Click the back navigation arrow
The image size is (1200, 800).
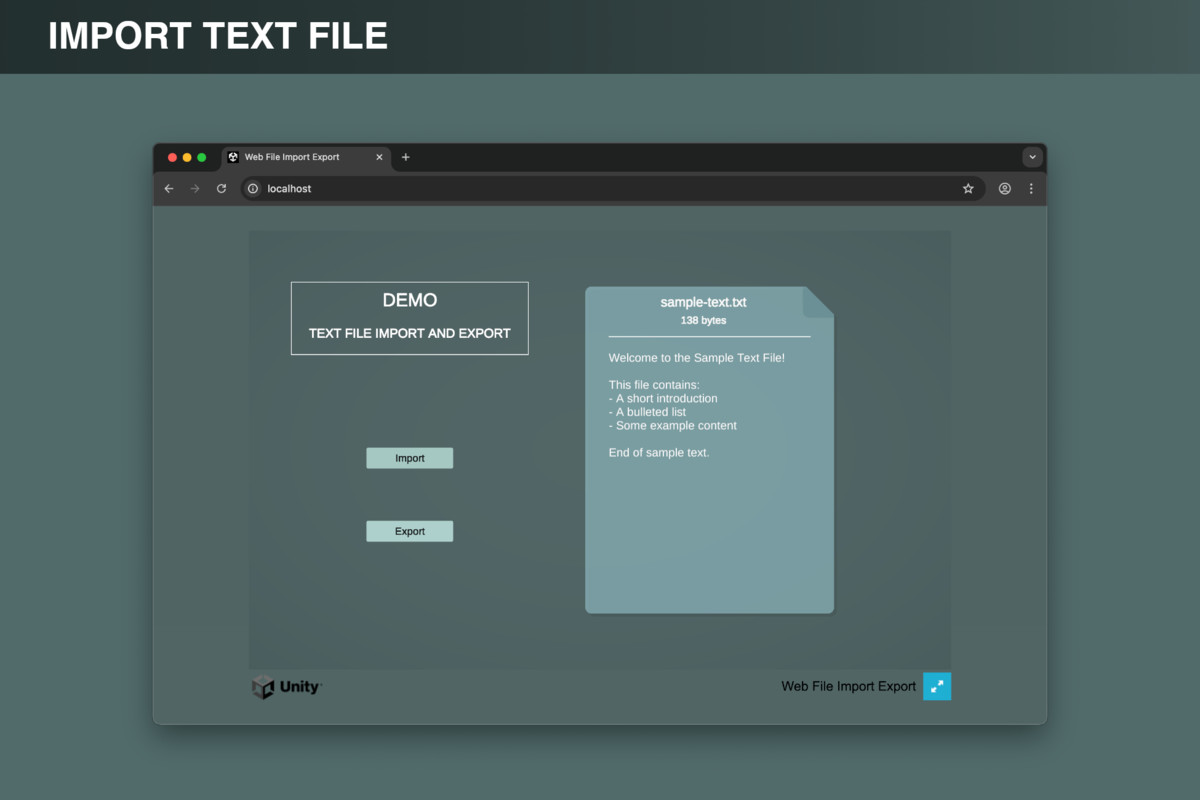click(x=169, y=188)
